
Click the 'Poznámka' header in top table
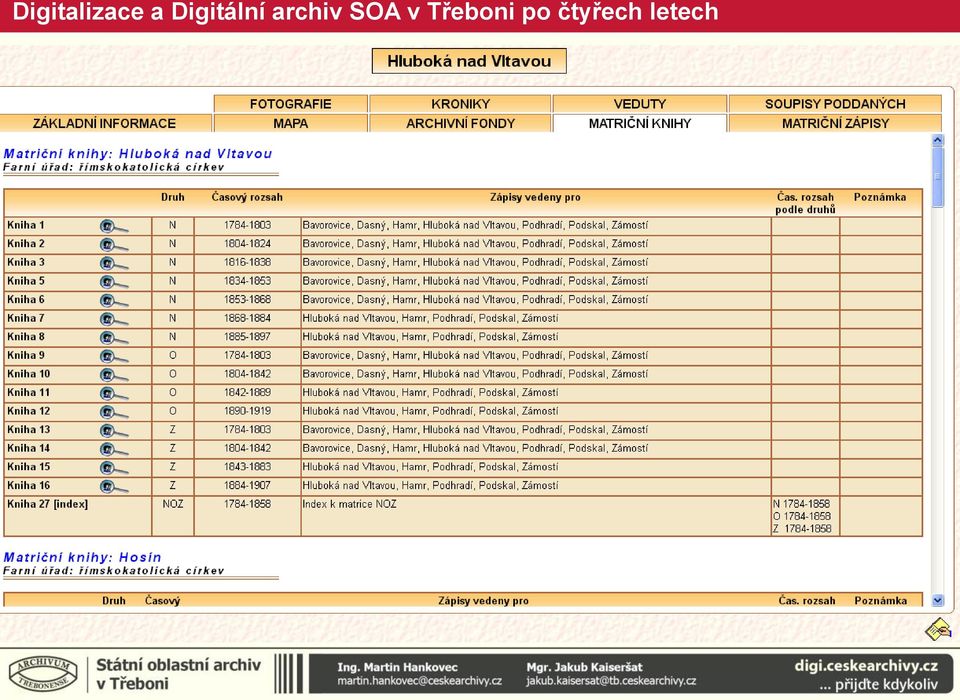[880, 197]
